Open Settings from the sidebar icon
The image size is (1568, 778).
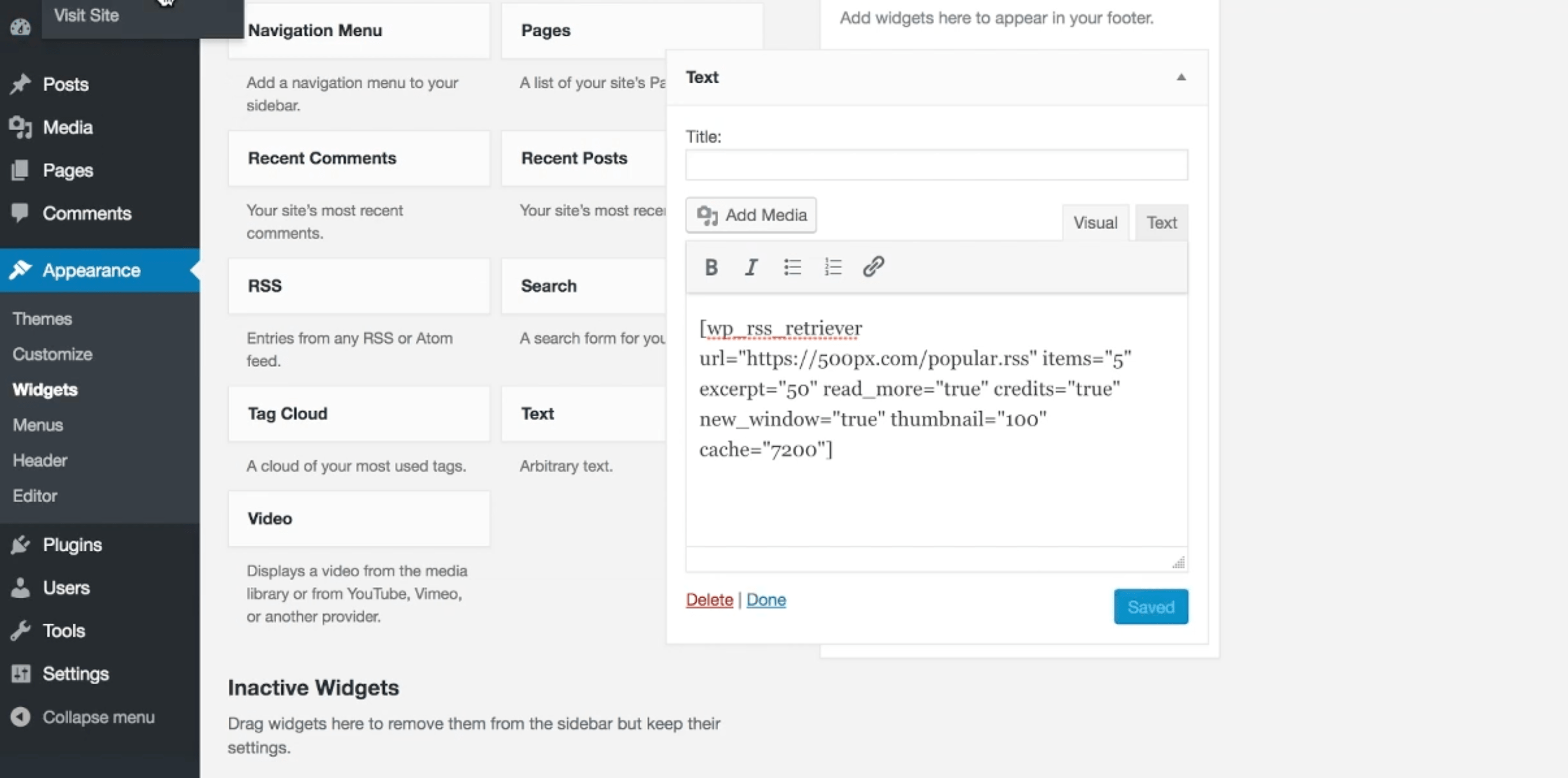[20, 673]
